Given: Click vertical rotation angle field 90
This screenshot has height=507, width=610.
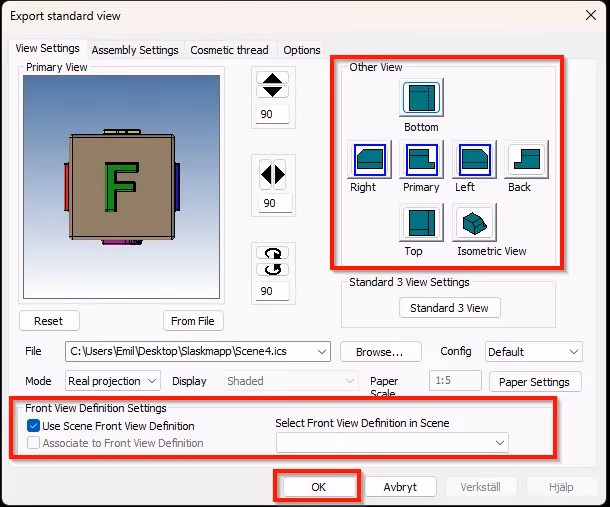Looking at the screenshot, I should pyautogui.click(x=272, y=114).
